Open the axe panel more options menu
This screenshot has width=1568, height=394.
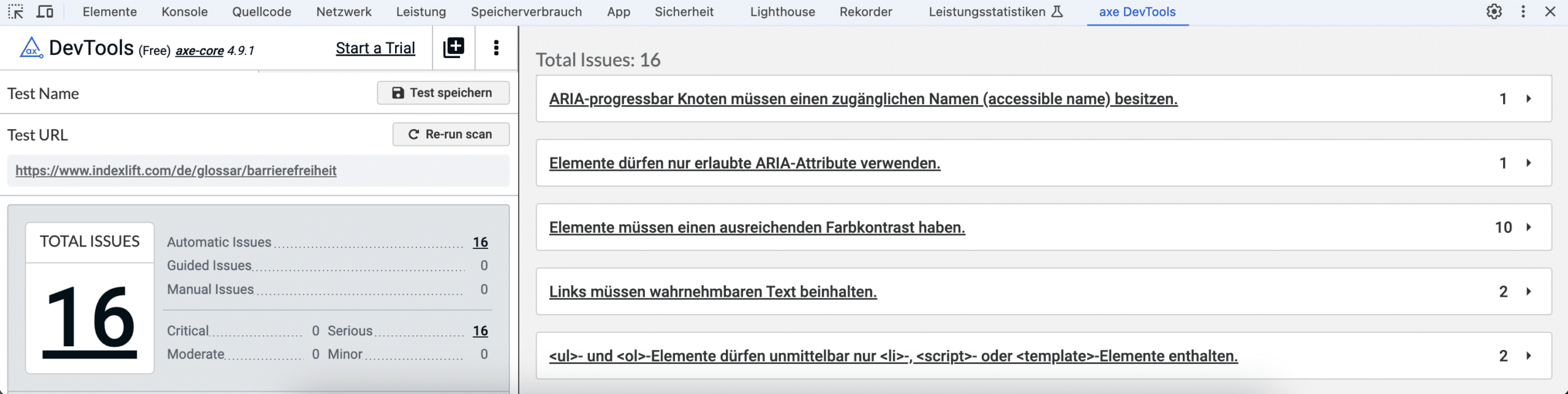[496, 47]
